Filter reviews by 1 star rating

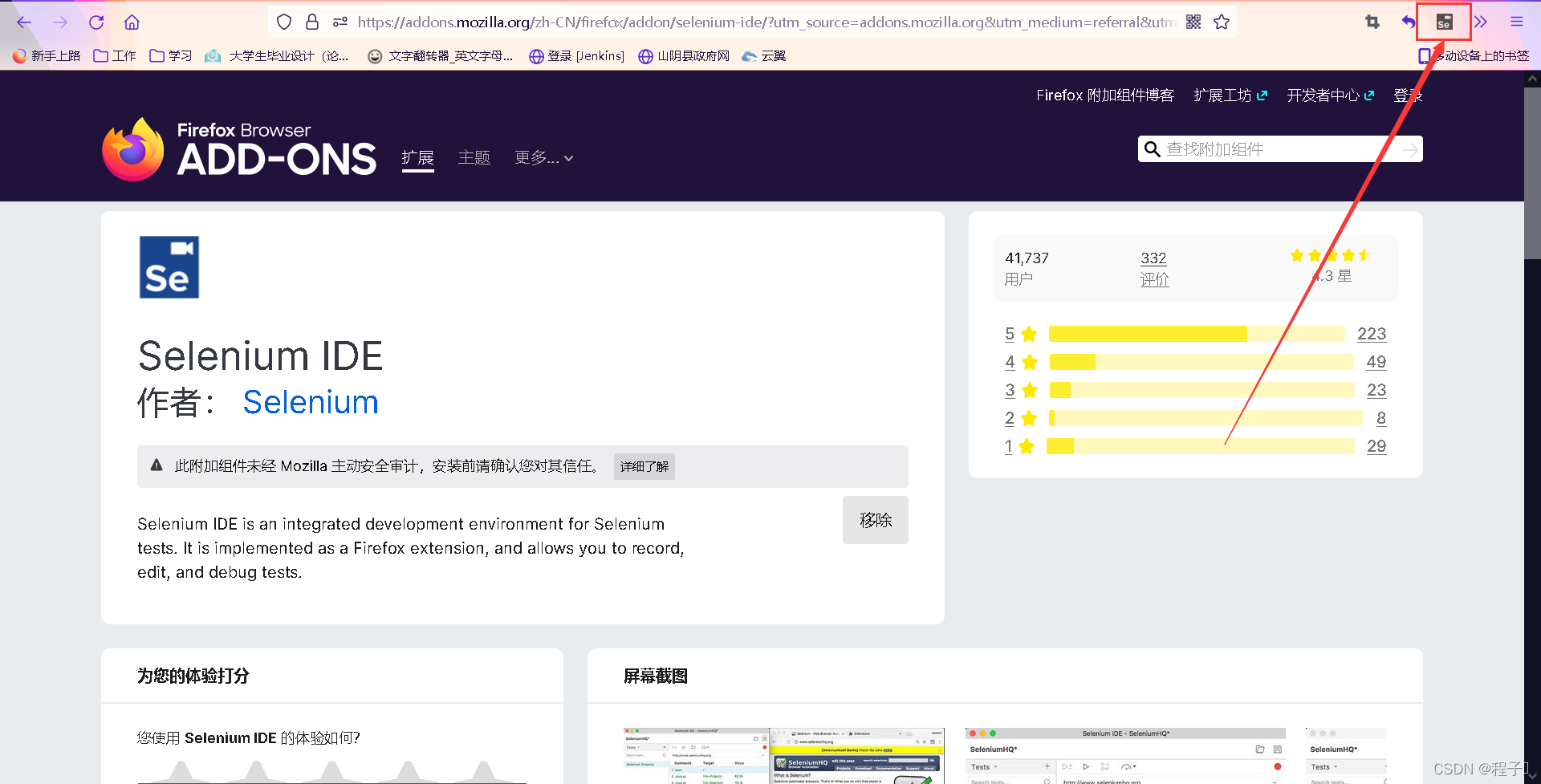(x=1019, y=446)
